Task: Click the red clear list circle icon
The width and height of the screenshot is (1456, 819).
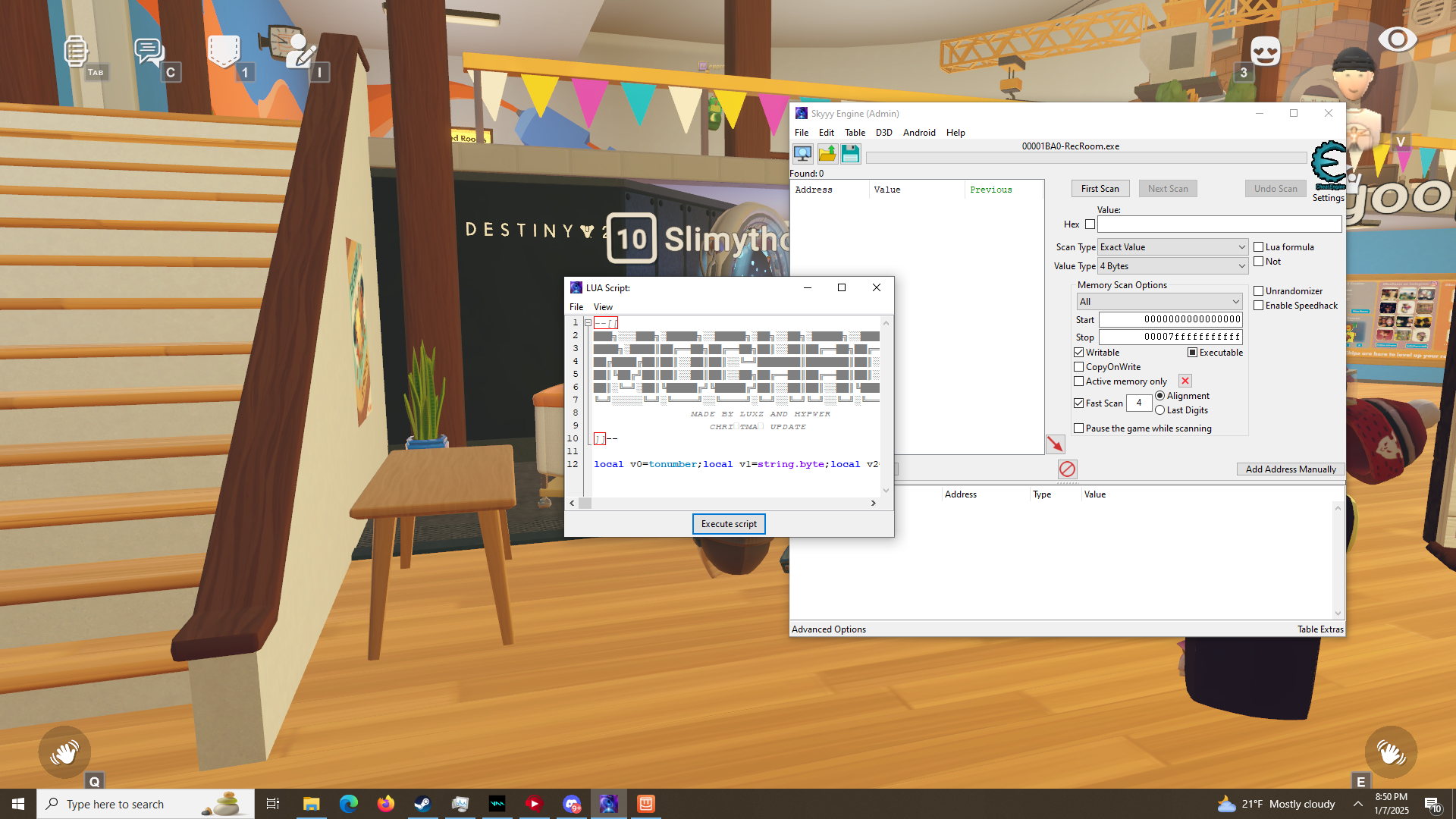Action: [1067, 469]
